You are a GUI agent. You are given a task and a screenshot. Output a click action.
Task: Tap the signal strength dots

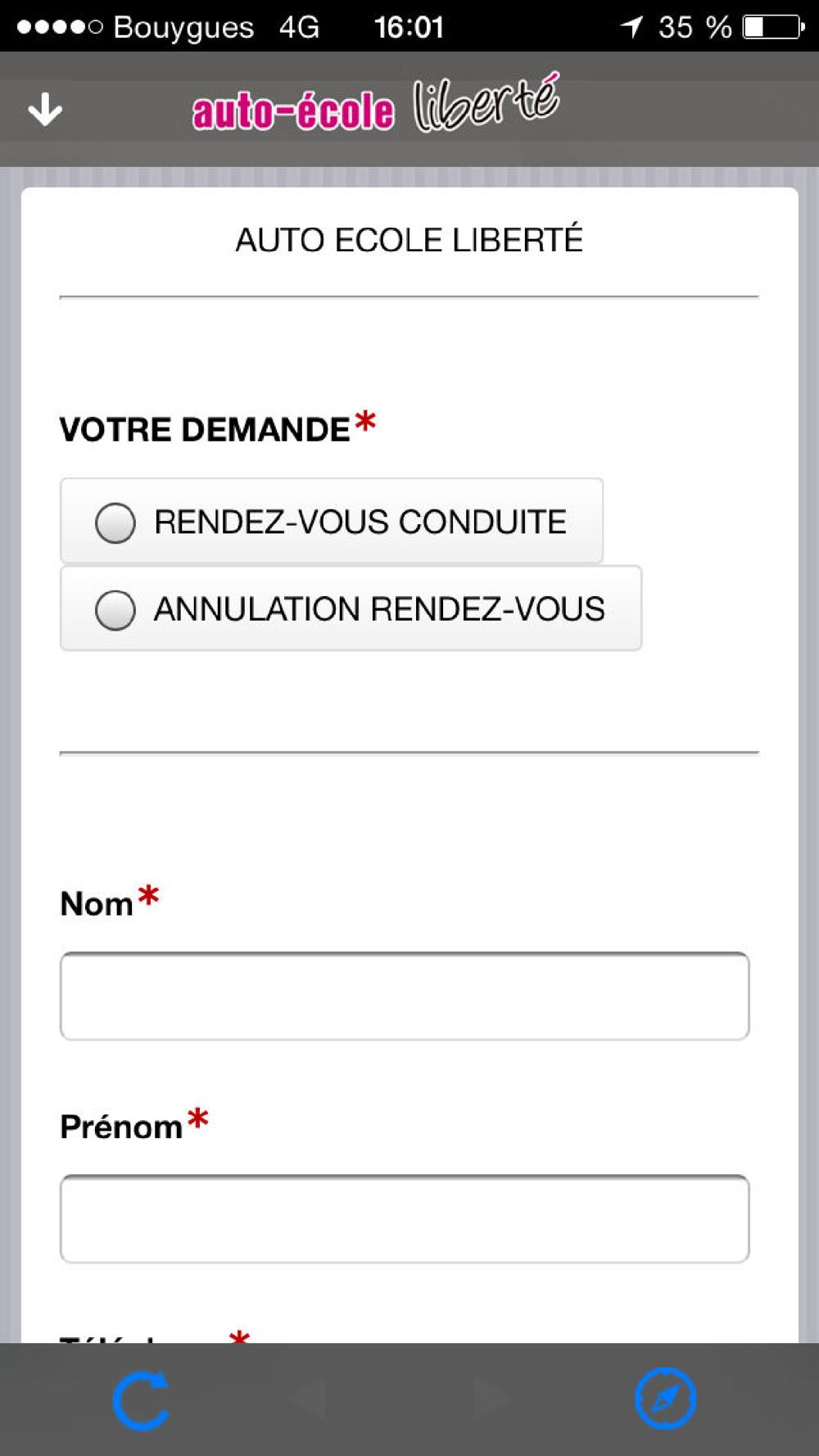coord(60,27)
